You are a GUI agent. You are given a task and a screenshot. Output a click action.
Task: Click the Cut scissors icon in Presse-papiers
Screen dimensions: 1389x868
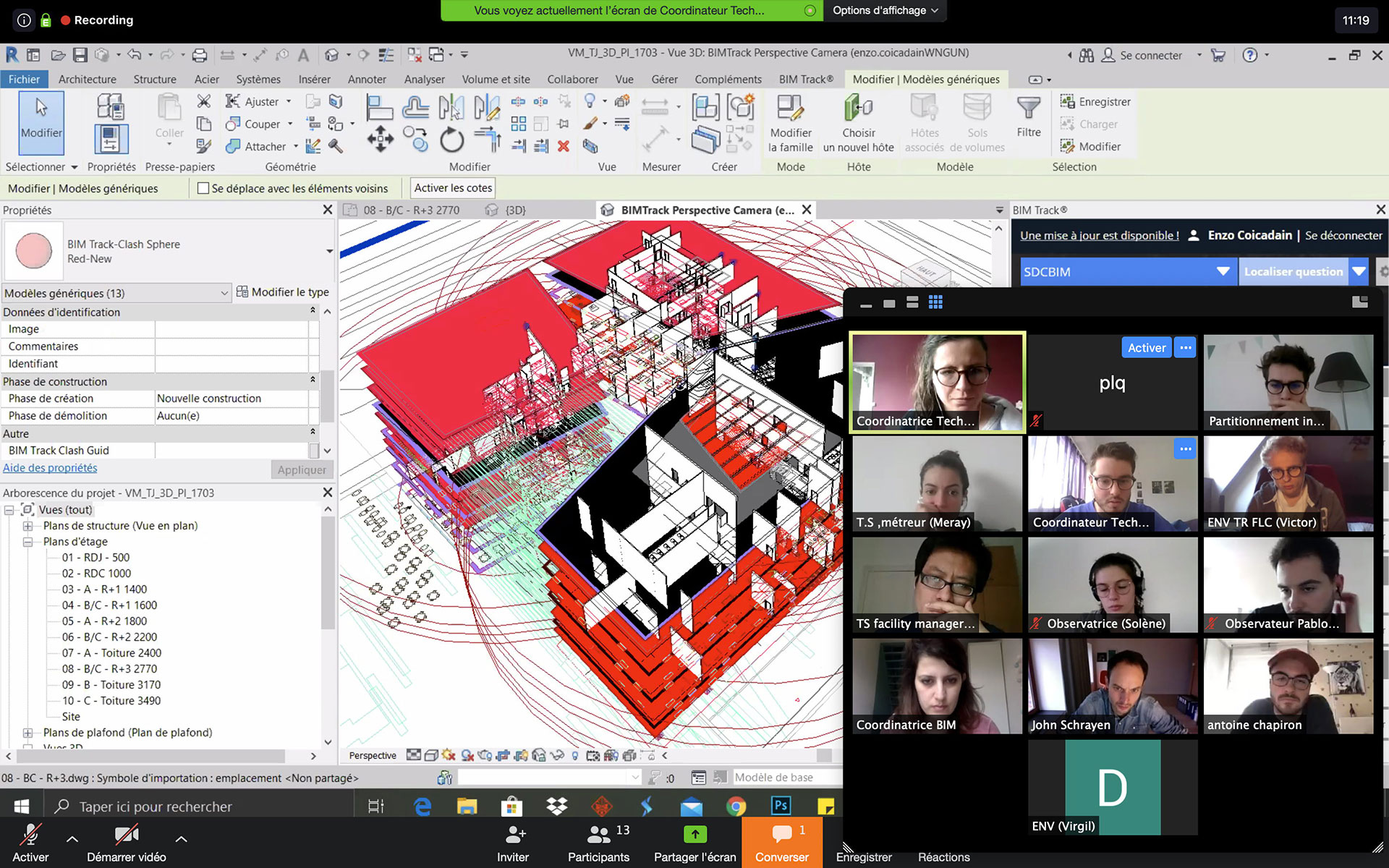pyautogui.click(x=204, y=101)
